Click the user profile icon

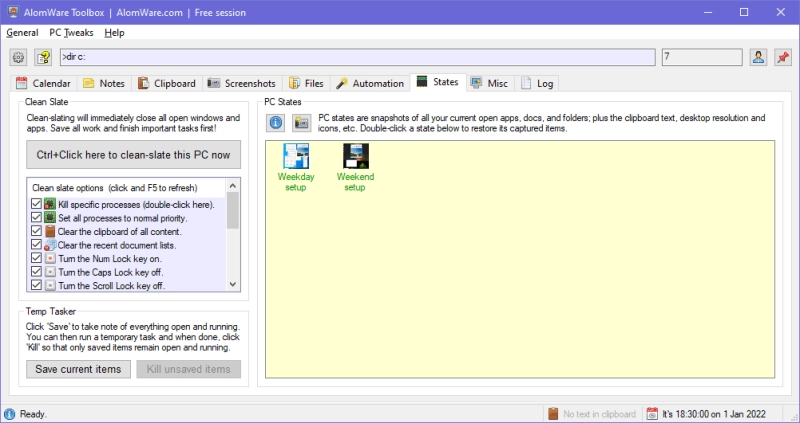pos(758,57)
